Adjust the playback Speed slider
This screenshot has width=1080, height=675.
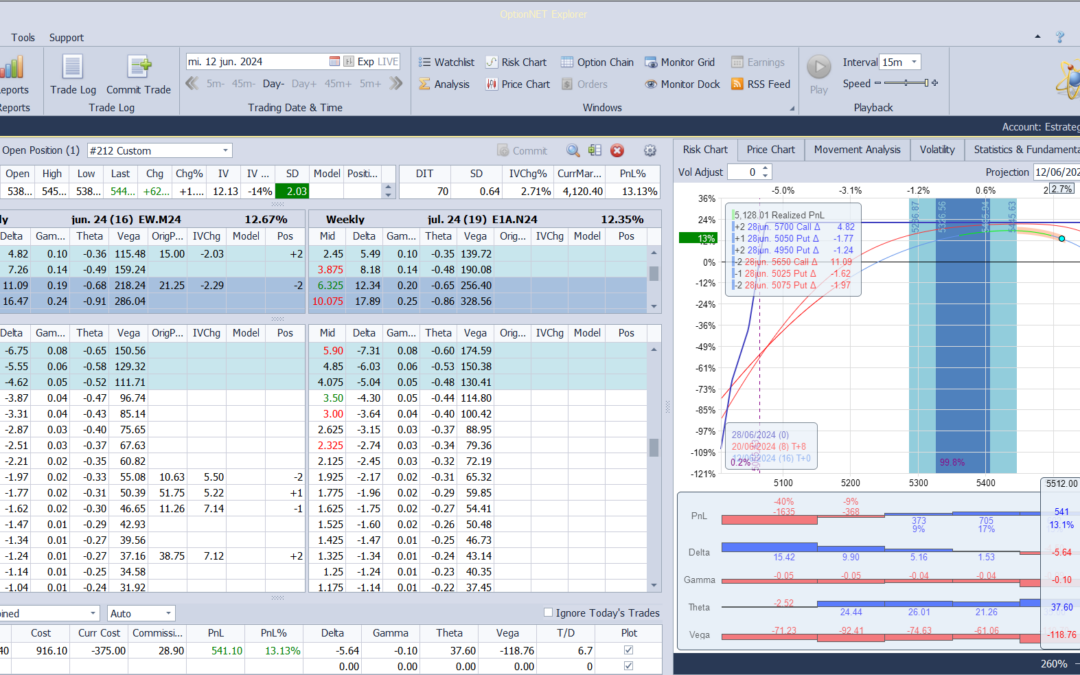[x=906, y=83]
